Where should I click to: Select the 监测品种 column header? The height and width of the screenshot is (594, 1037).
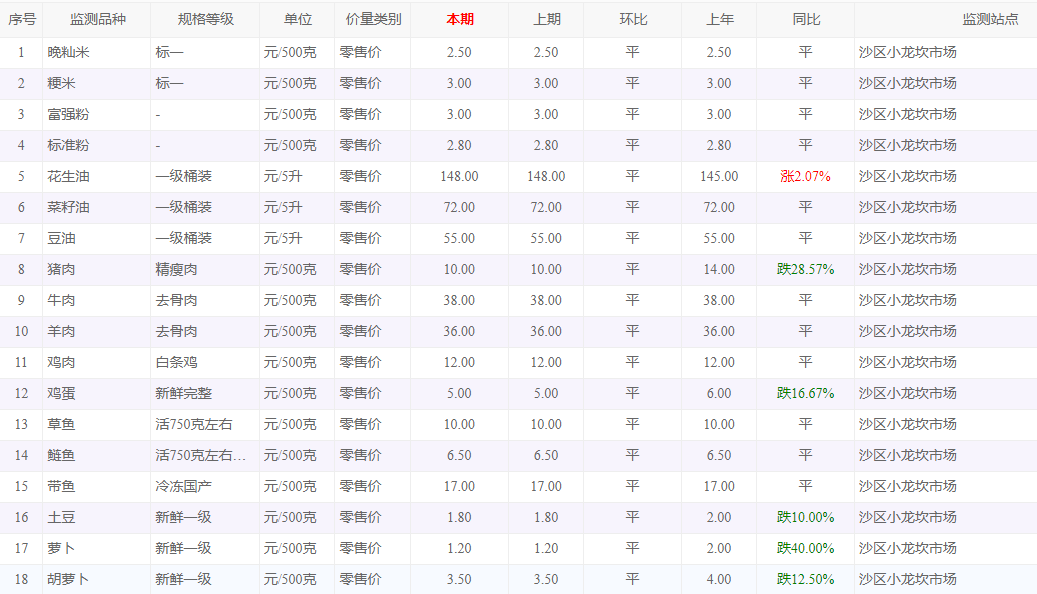(x=97, y=20)
